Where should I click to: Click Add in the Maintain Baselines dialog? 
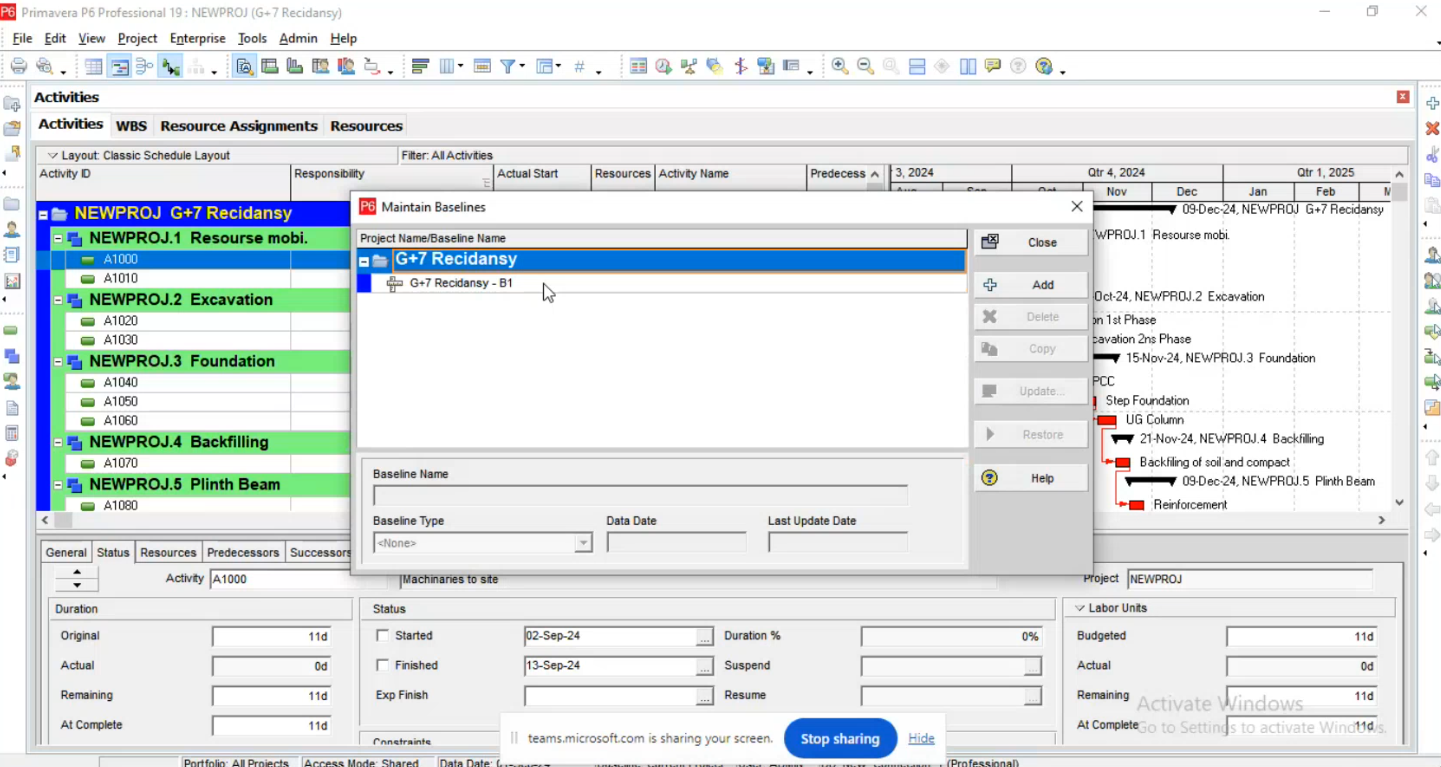coord(1031,285)
